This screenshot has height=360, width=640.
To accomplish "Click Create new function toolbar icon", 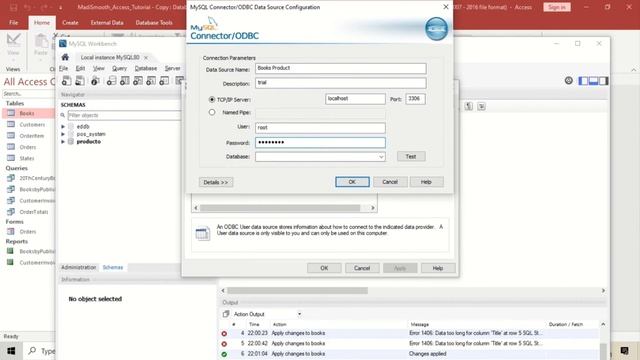I will tap(164, 81).
